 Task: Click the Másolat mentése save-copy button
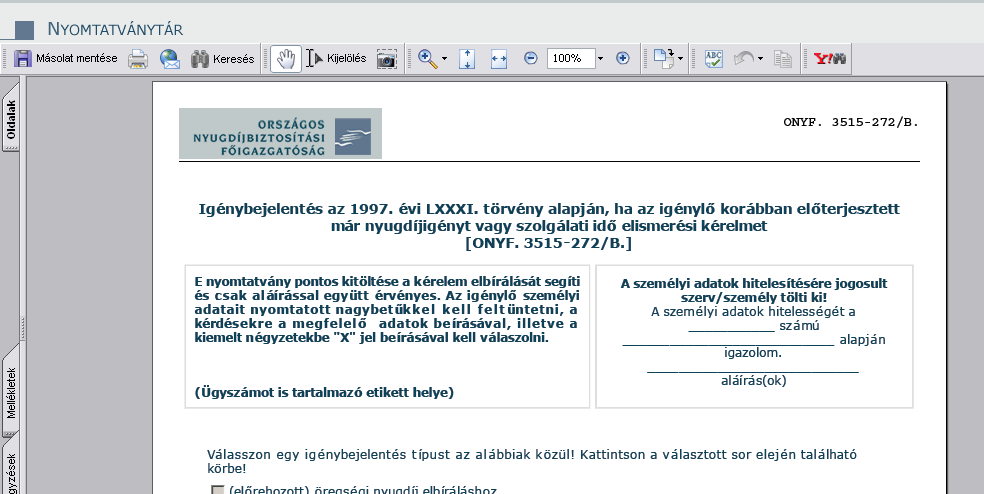[x=65, y=58]
